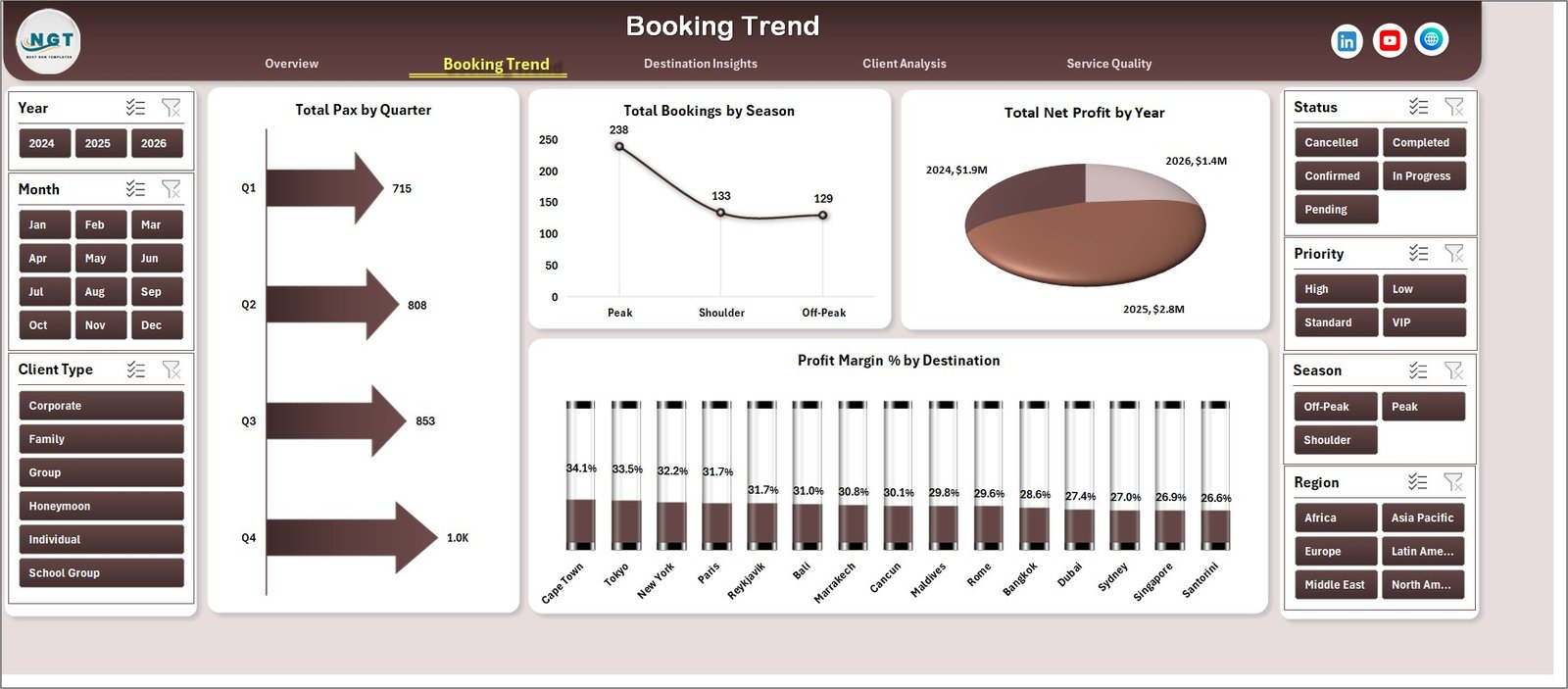Filter client type by Honeymoon

(101, 506)
